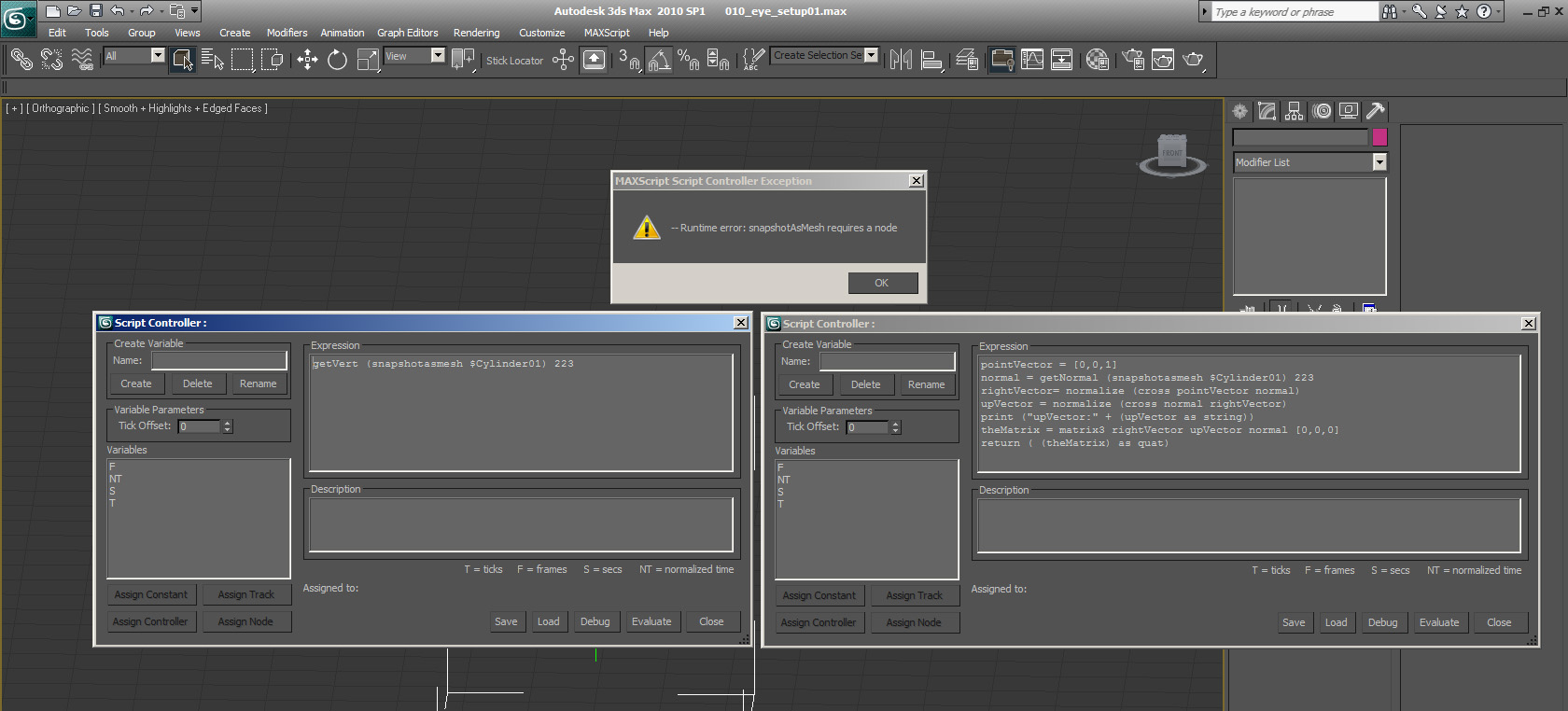The height and width of the screenshot is (711, 1568).
Task: Click the Save File floppy icon
Action: (x=95, y=11)
